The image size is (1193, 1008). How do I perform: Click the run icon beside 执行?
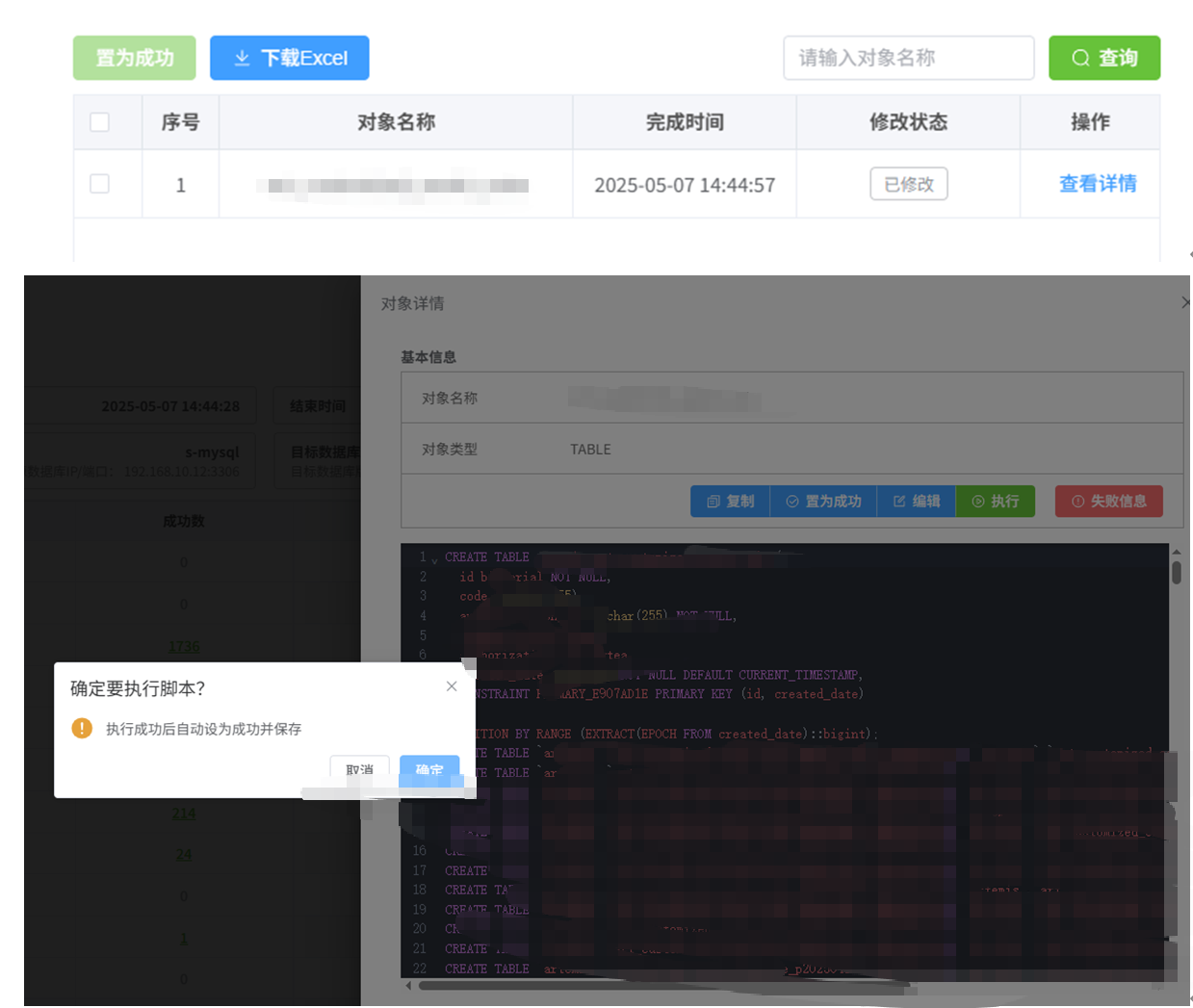click(978, 502)
